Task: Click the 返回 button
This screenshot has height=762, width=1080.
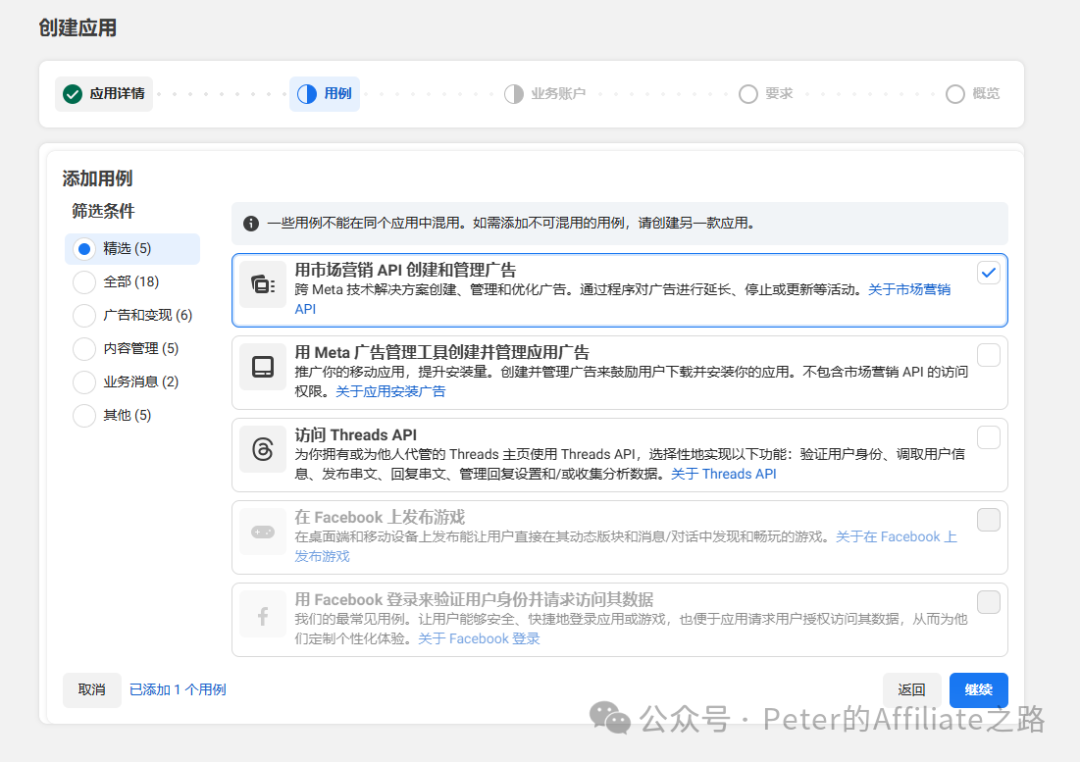Action: coord(911,690)
